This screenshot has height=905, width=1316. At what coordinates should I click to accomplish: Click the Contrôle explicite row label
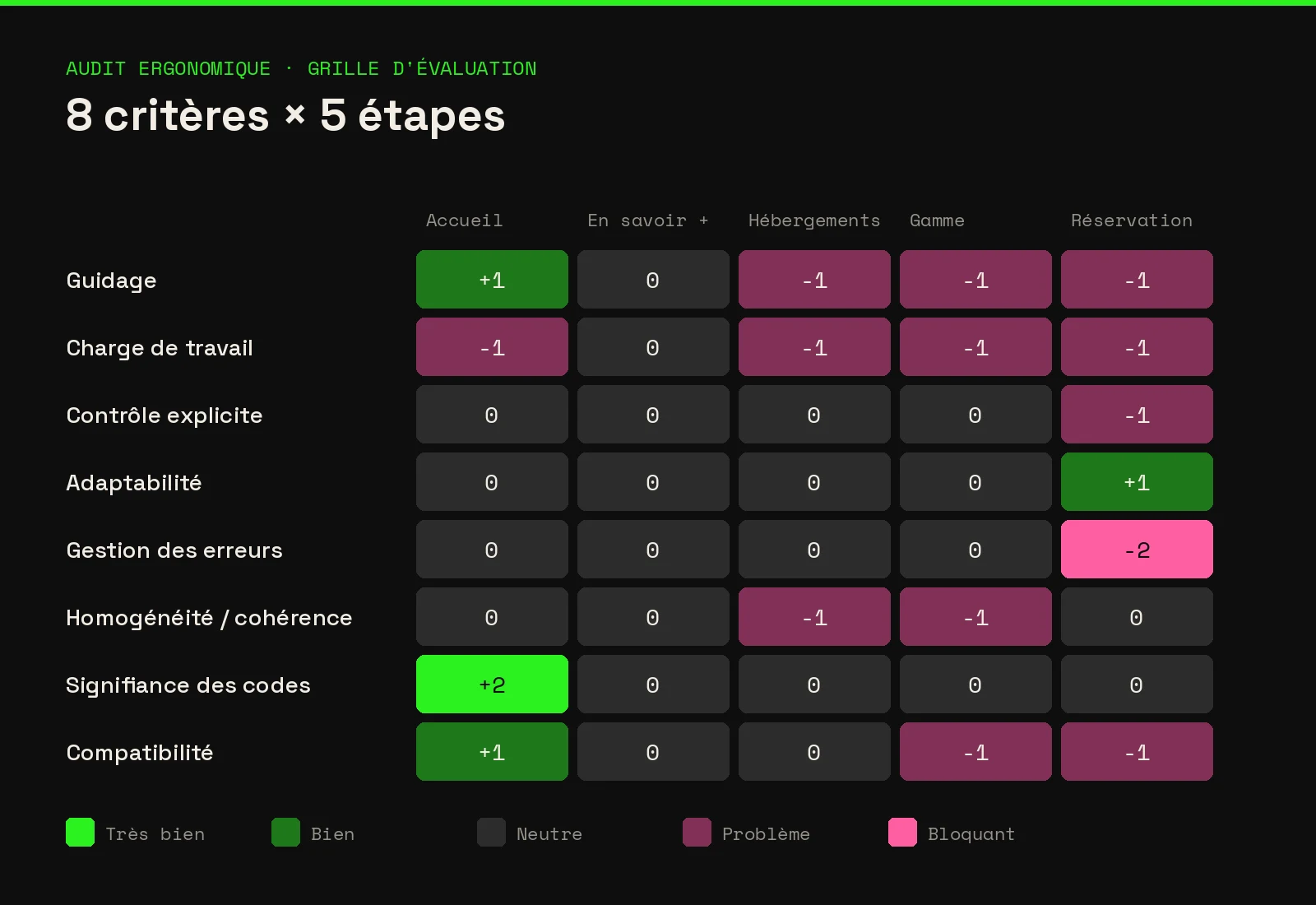(164, 415)
